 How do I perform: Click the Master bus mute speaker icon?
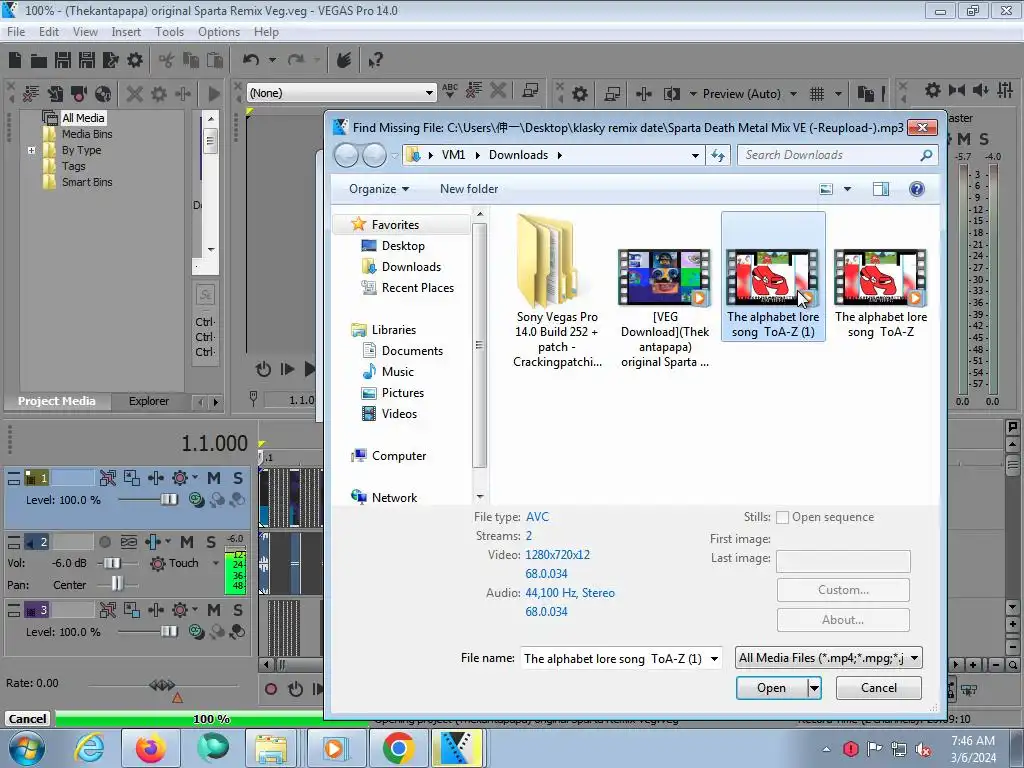[980, 91]
